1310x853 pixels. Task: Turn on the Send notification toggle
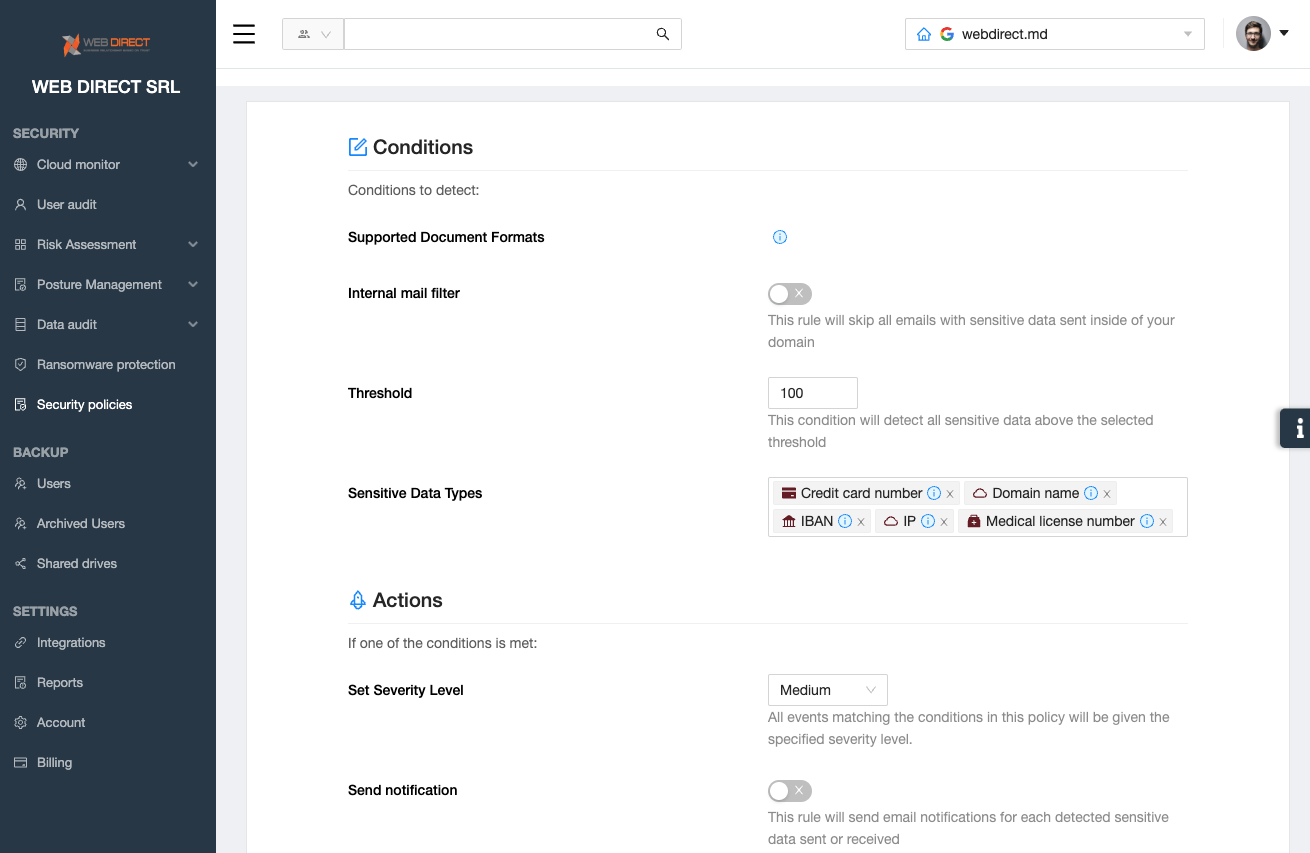click(789, 791)
